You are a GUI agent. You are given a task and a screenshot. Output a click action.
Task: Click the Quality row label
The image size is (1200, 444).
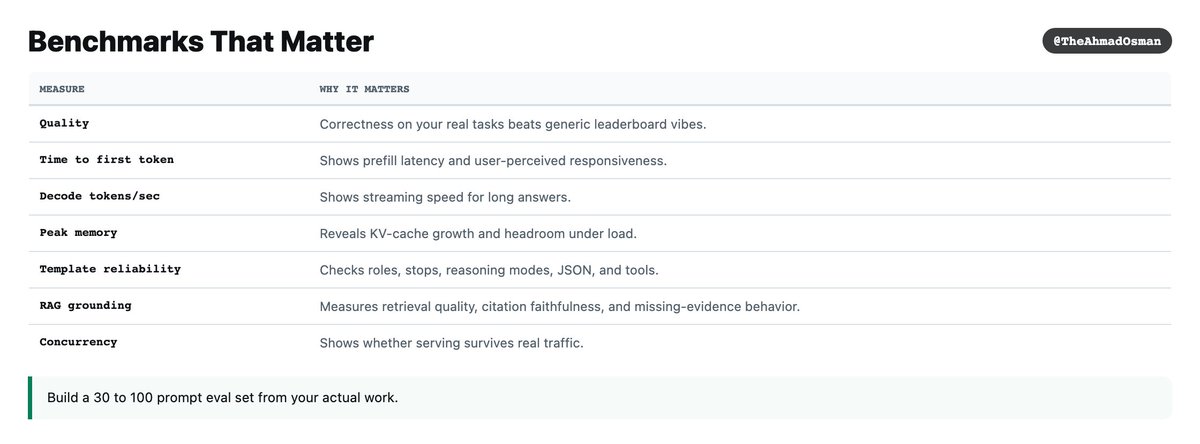pyautogui.click(x=64, y=124)
